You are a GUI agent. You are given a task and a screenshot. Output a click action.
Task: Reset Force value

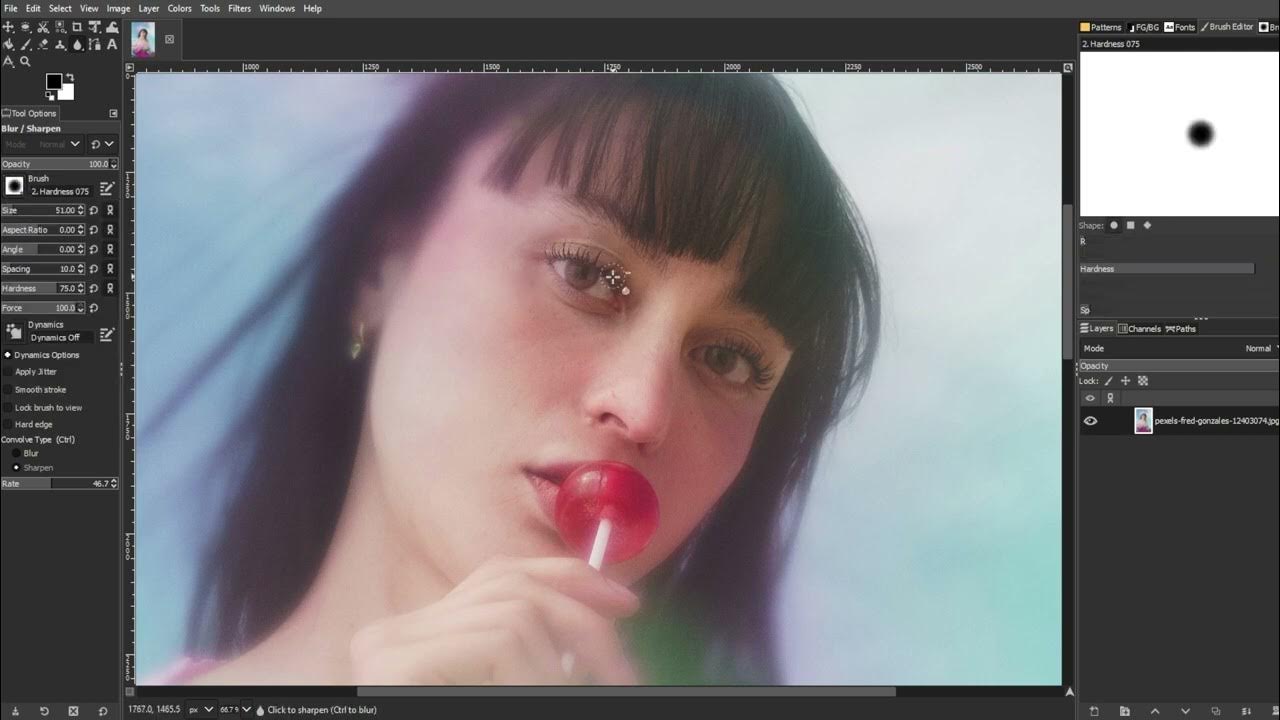[x=94, y=308]
